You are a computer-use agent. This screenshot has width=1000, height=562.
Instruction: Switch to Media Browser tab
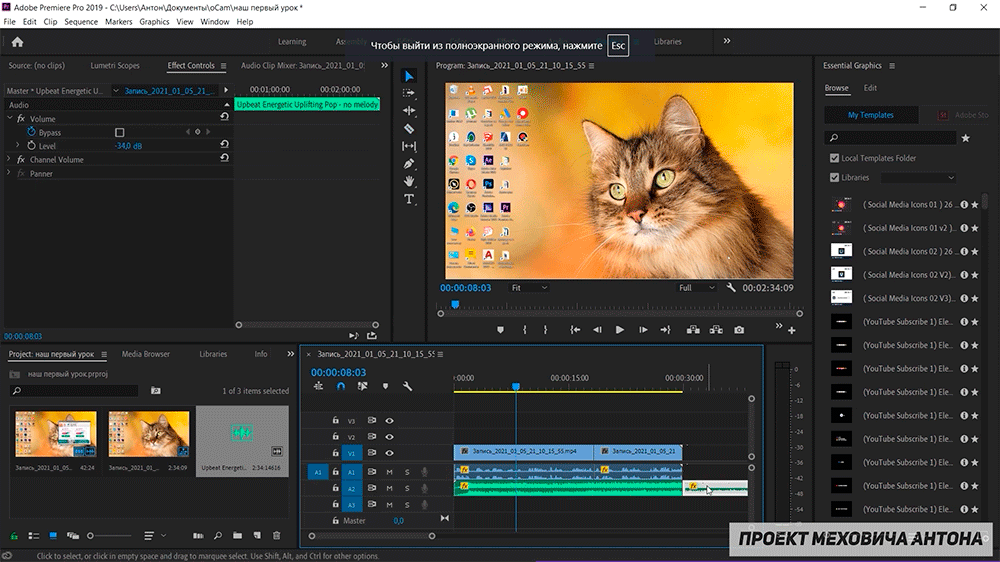(145, 354)
